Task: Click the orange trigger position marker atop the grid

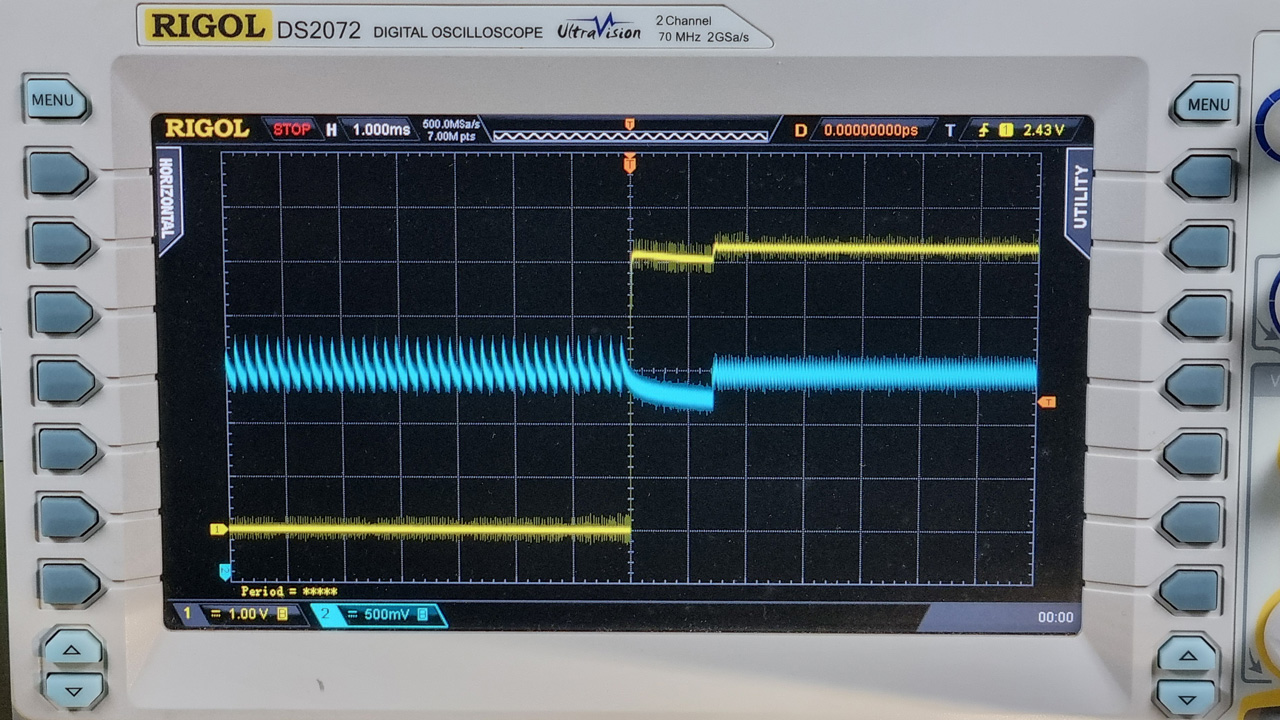Action: (629, 163)
